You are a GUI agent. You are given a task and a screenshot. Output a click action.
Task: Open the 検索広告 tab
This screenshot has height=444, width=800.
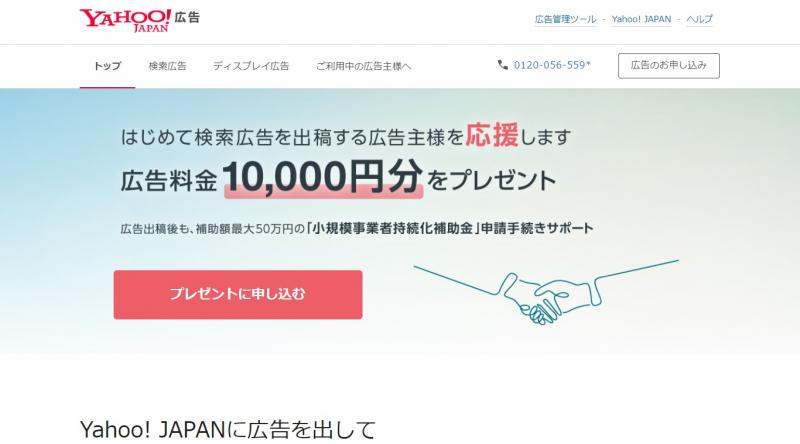coord(167,66)
